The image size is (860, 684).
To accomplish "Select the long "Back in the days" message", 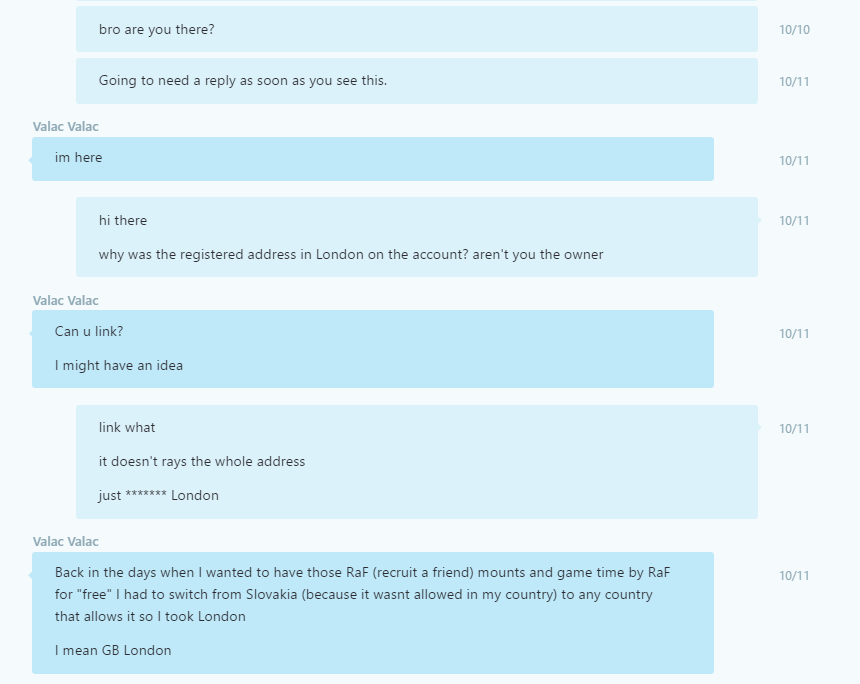I will click(x=362, y=594).
